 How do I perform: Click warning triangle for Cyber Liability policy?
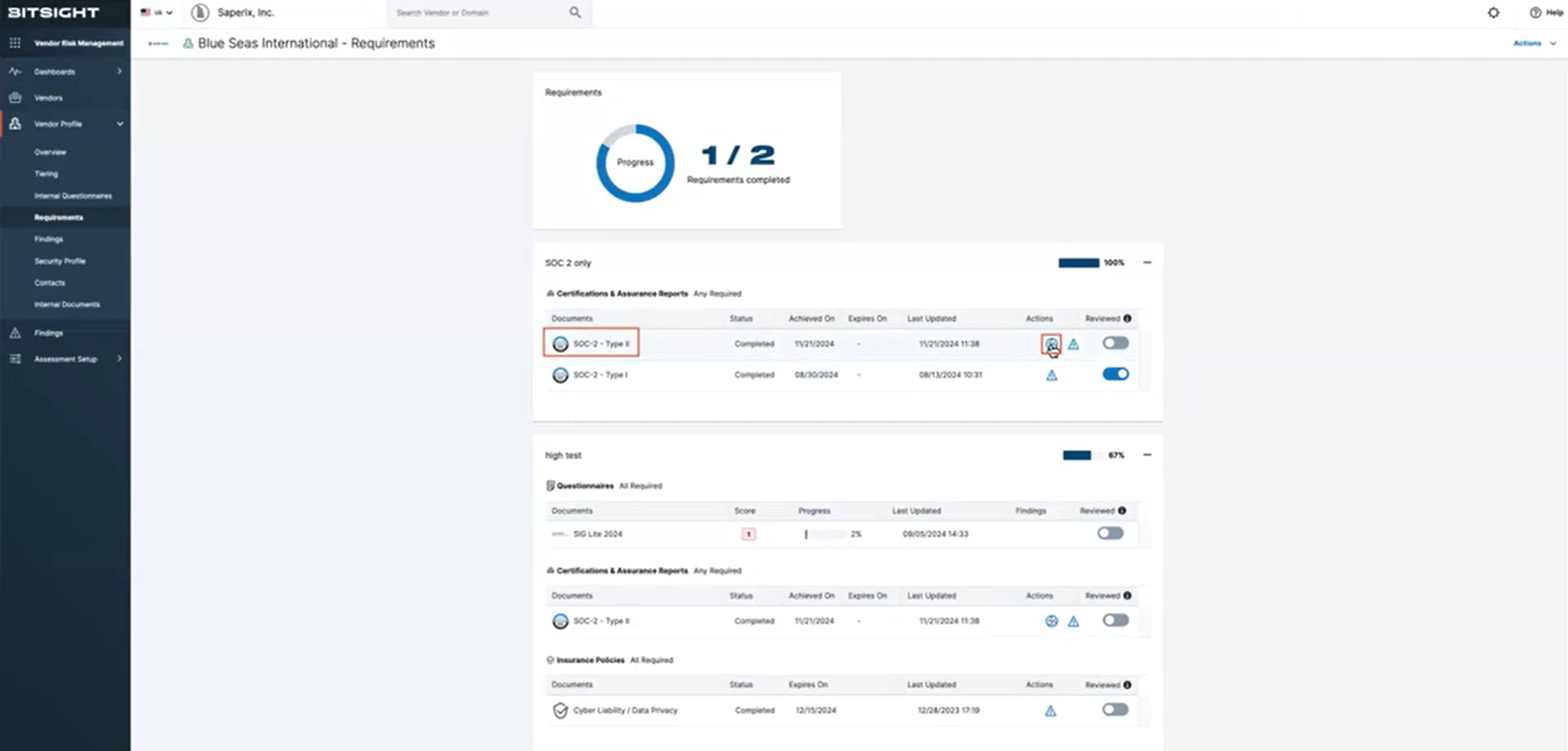click(x=1050, y=711)
